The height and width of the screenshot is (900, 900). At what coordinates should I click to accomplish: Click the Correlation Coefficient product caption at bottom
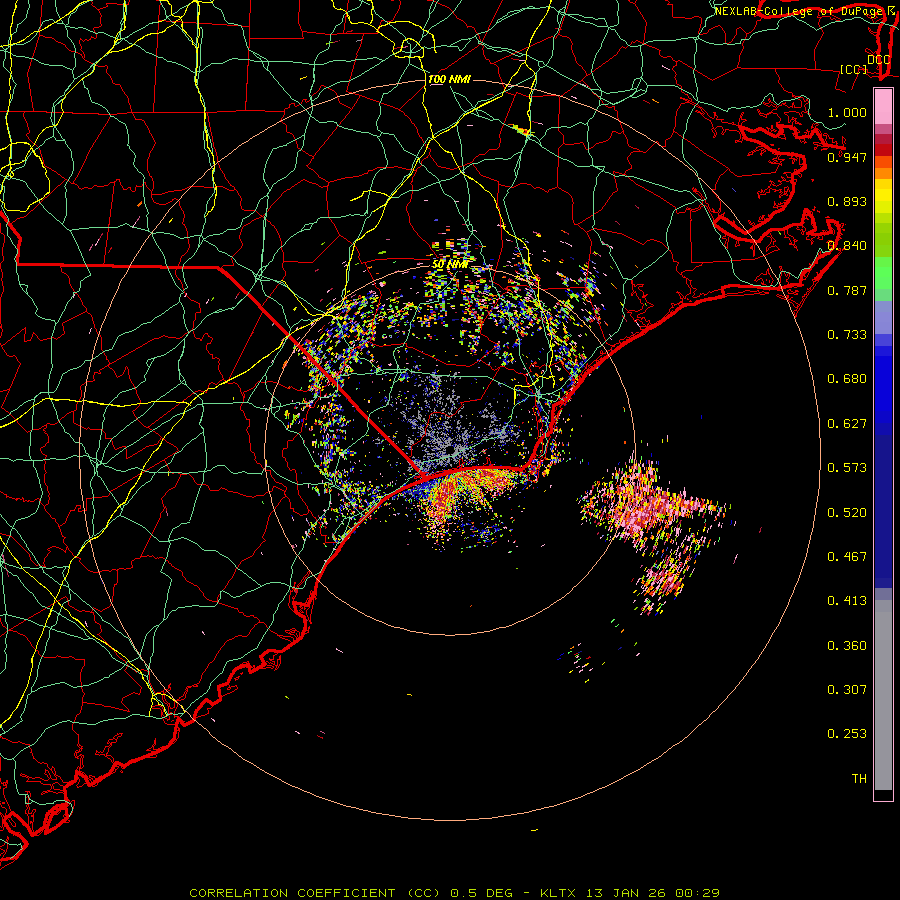[x=454, y=893]
